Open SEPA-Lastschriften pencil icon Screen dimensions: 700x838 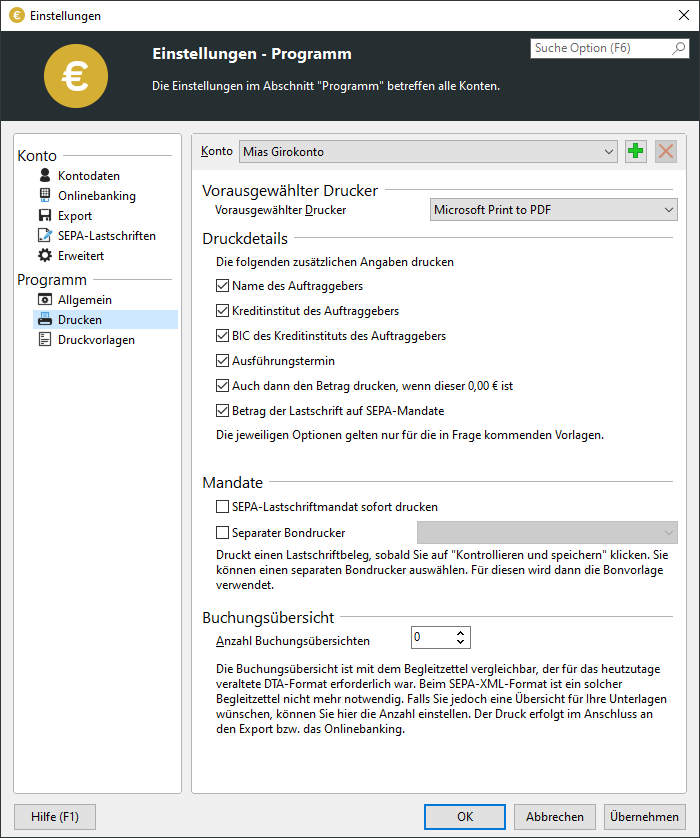point(45,235)
